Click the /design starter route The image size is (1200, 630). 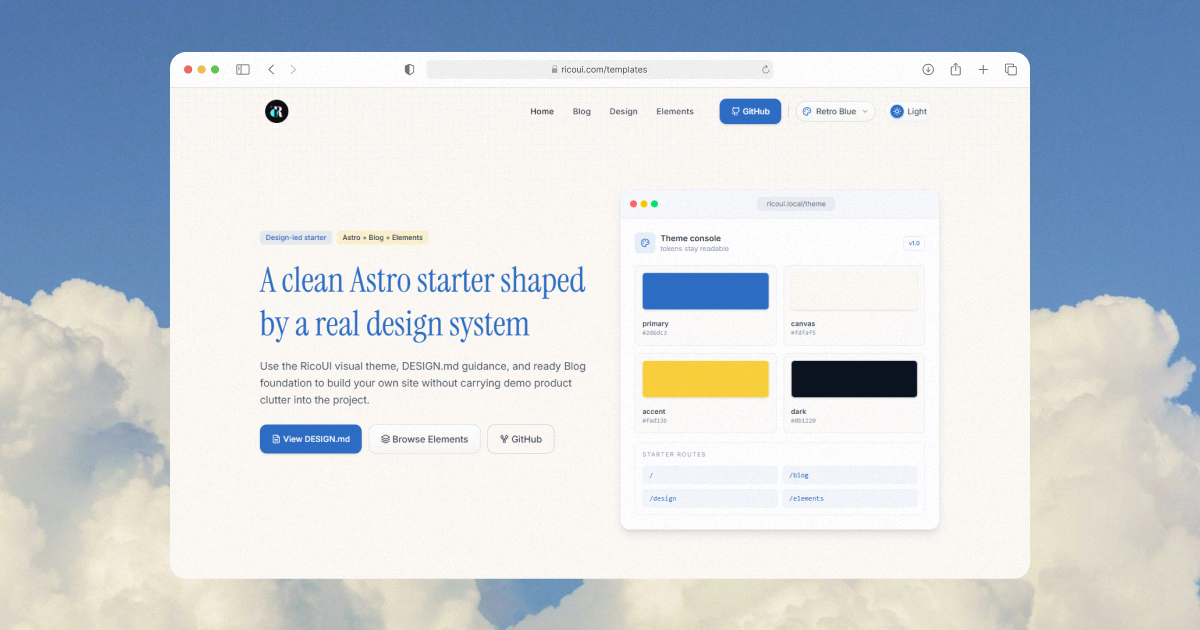click(710, 498)
